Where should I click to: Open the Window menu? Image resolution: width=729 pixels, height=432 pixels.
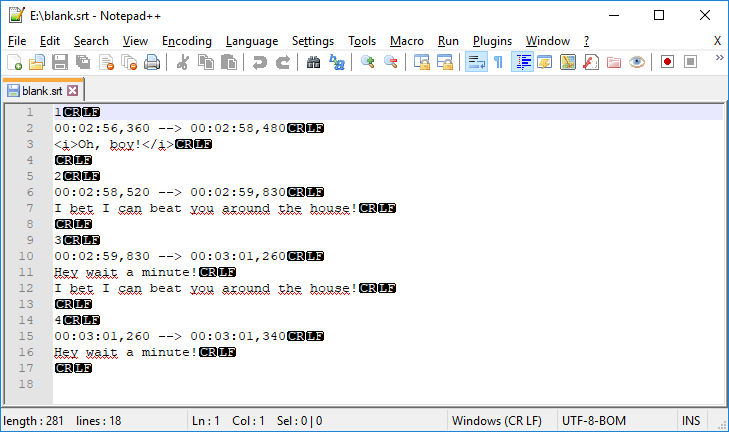pos(548,41)
